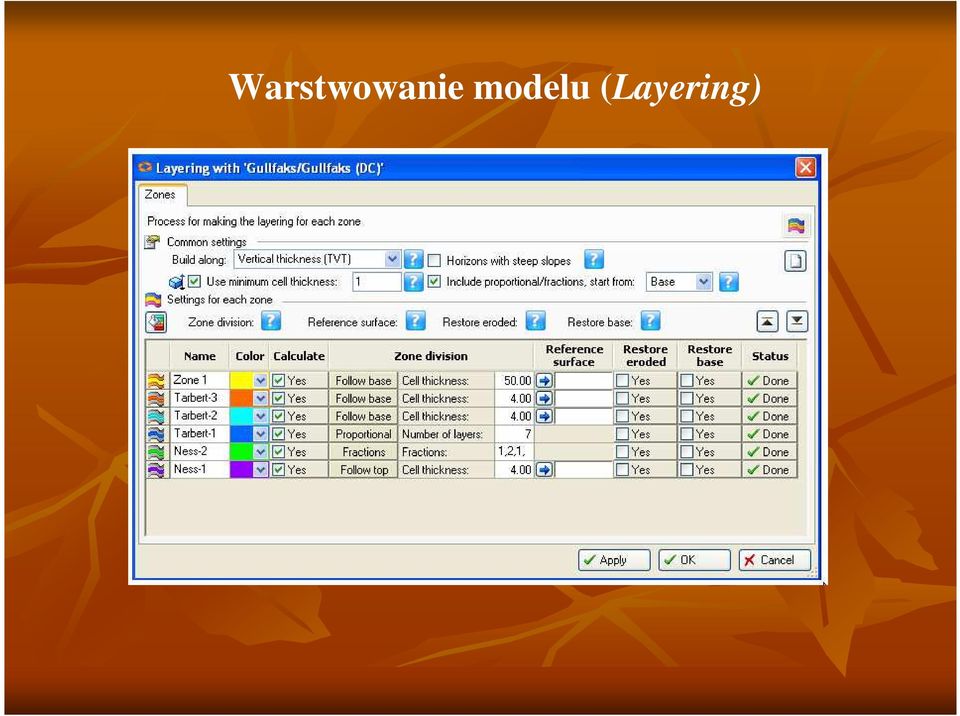Click Ness-2 fractions value 1,2,1,
Image resolution: width=960 pixels, height=716 pixels.
click(x=514, y=452)
